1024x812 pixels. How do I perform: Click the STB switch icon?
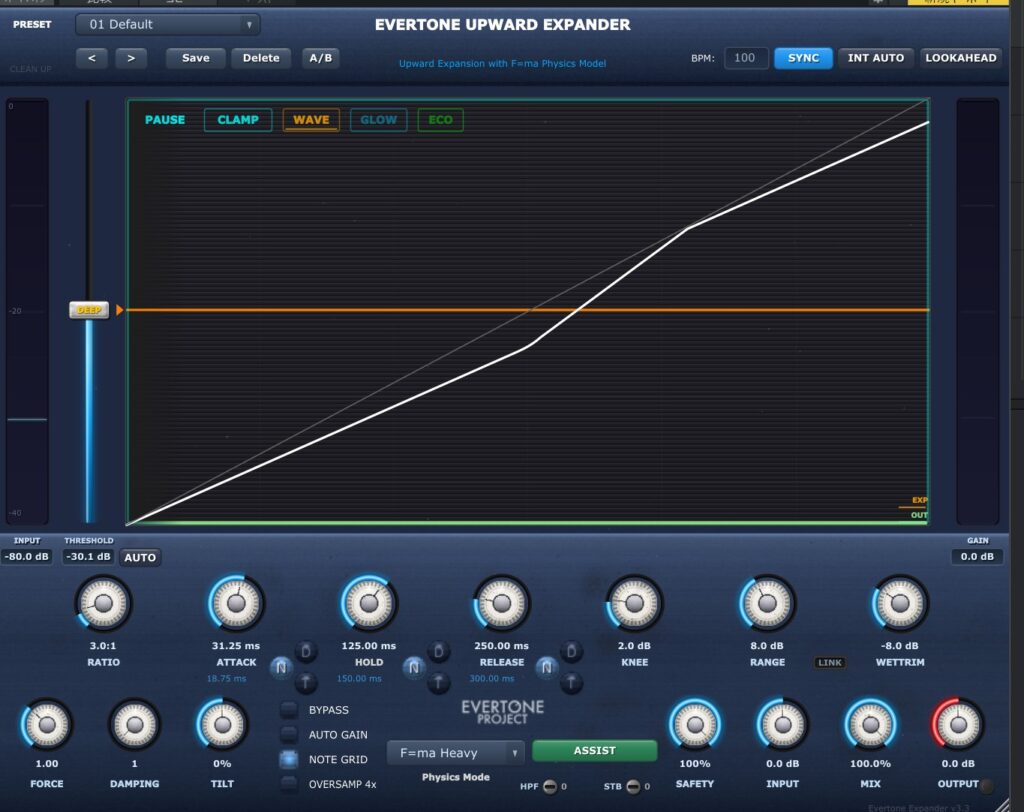point(632,786)
